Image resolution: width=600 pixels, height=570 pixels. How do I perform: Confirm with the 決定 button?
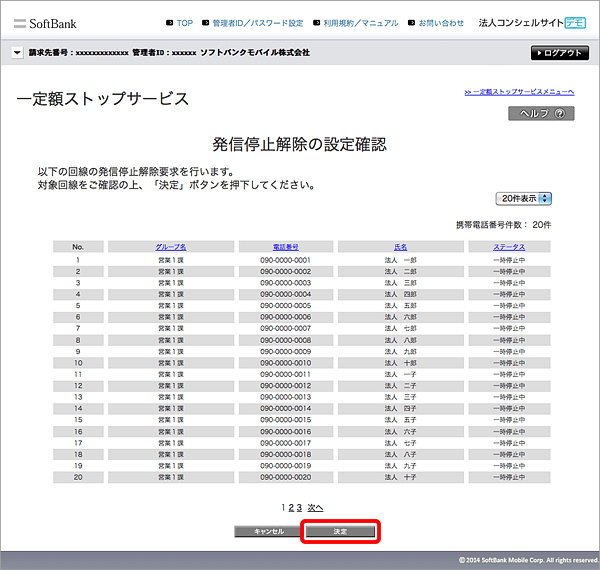tap(340, 531)
